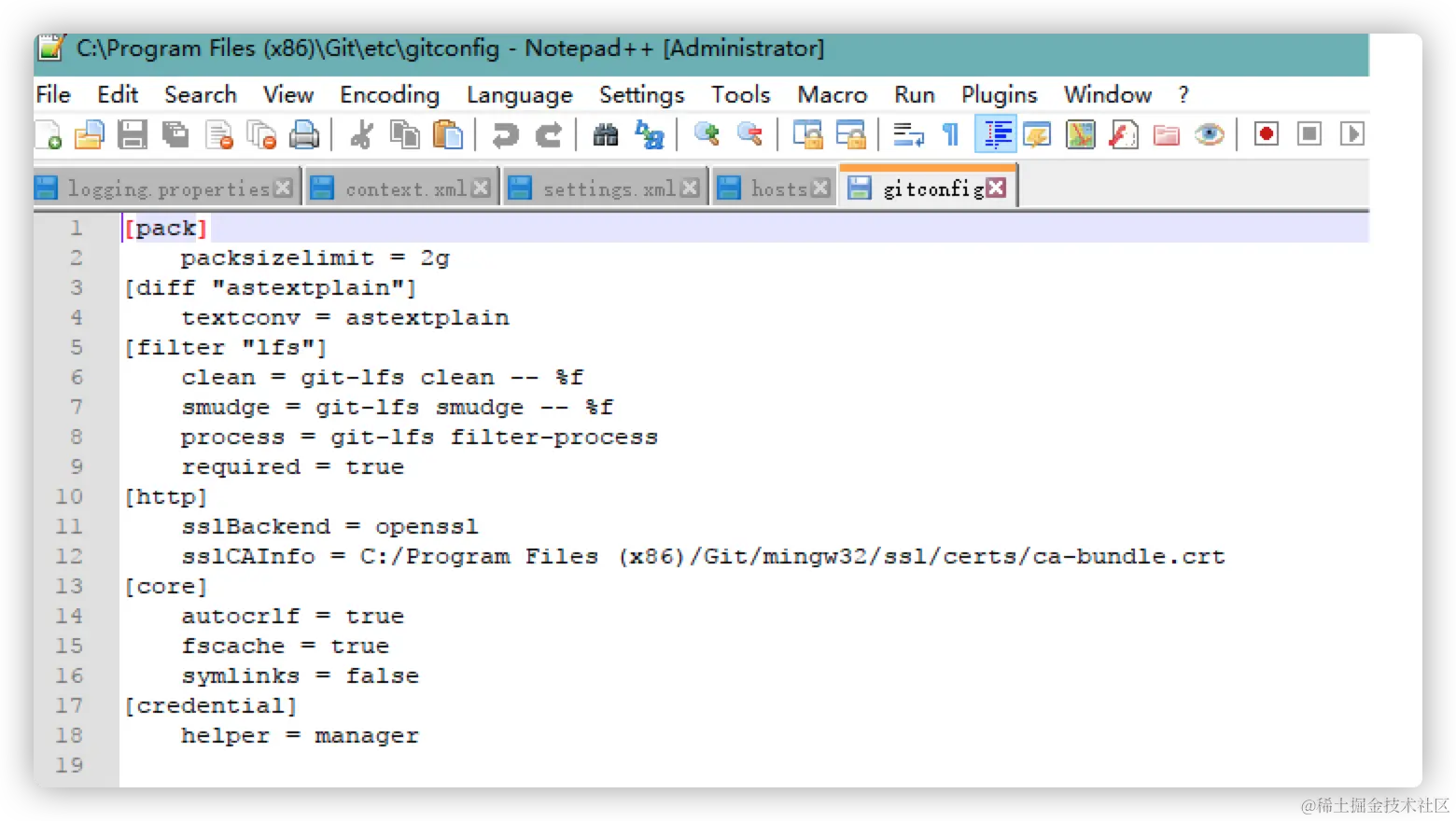Close the settings.xml tab
This screenshot has height=821, width=1456.
coord(690,188)
